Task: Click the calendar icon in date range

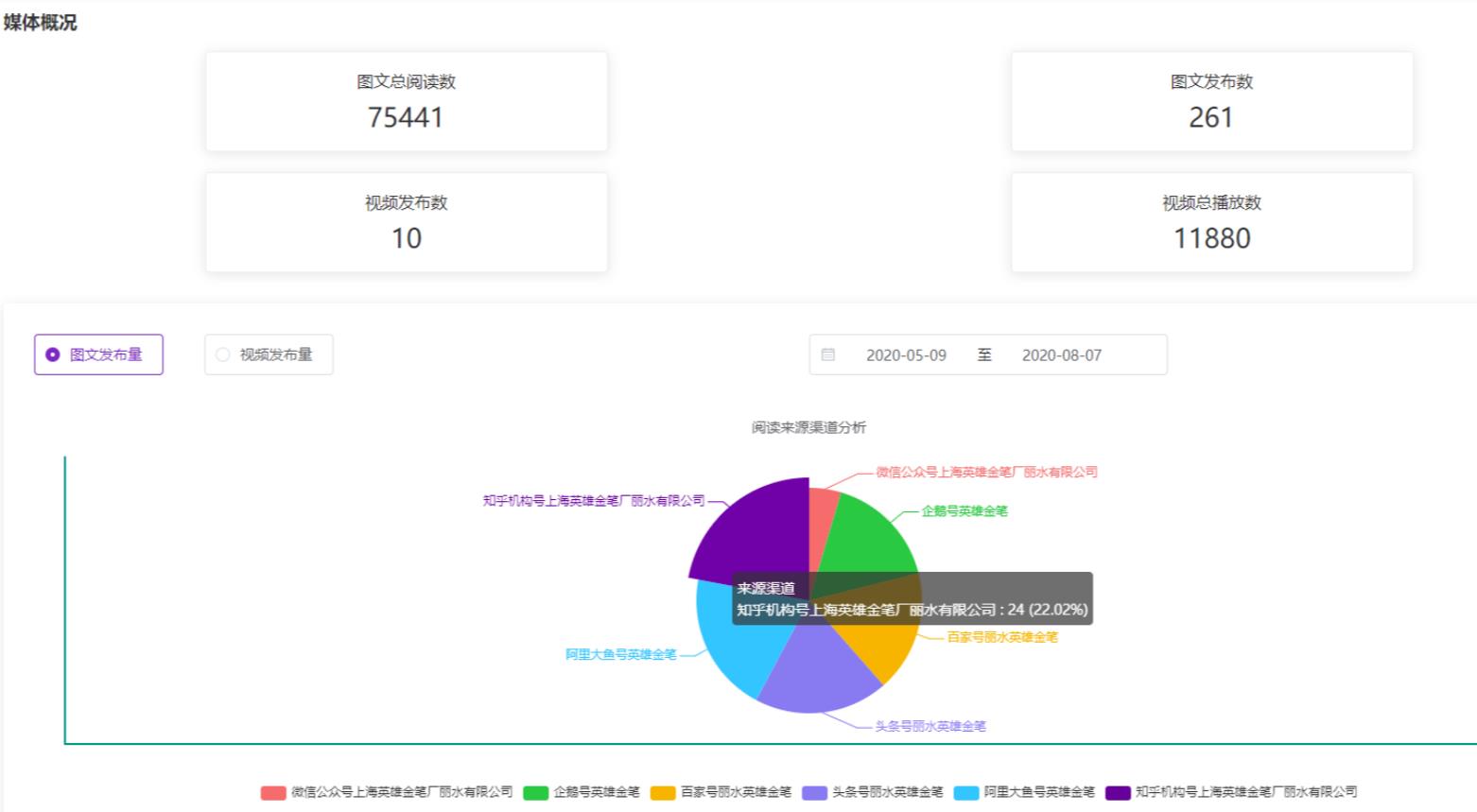Action: point(828,354)
